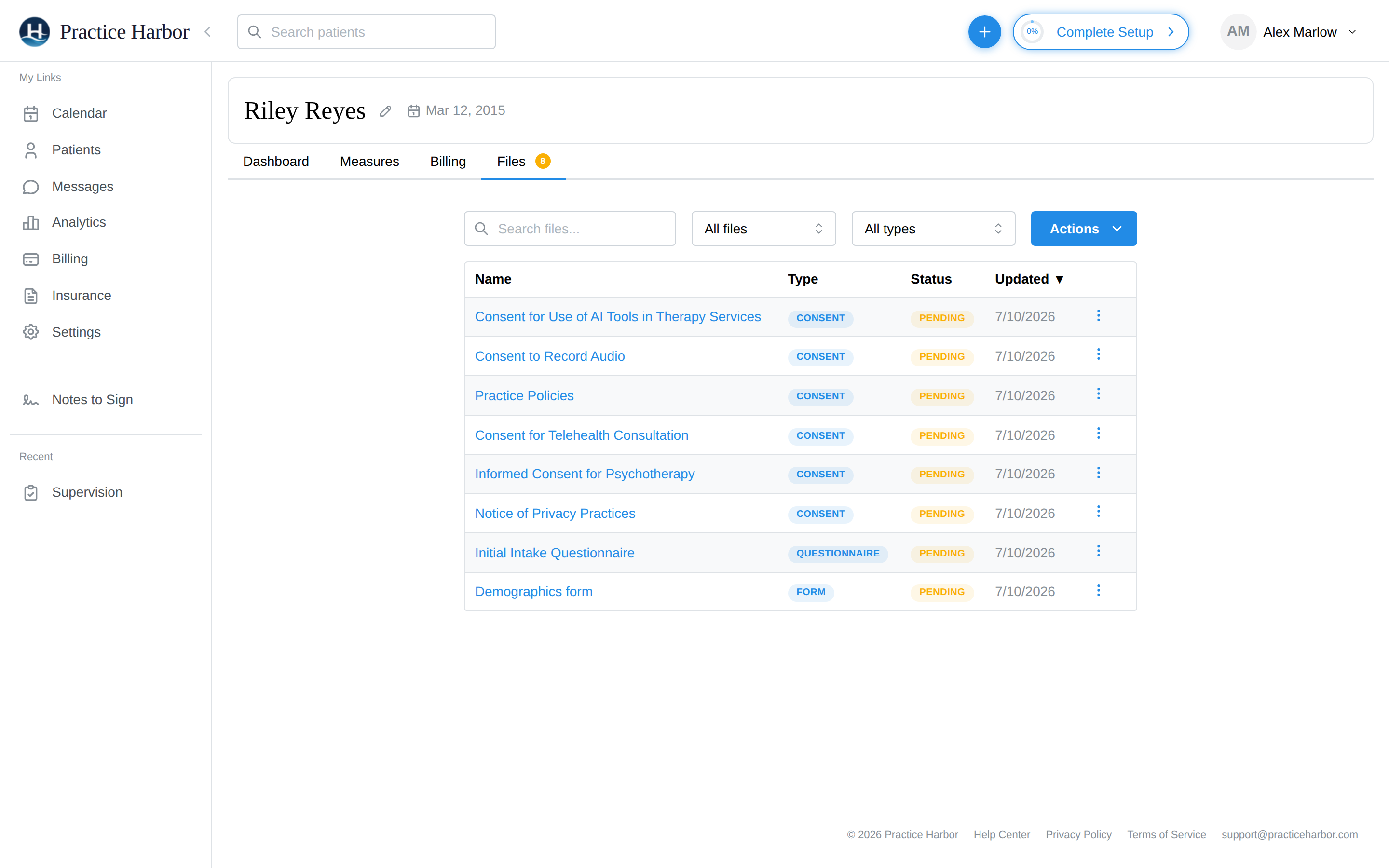Image resolution: width=1389 pixels, height=868 pixels.
Task: Open the Patients sidebar icon
Action: (31, 150)
